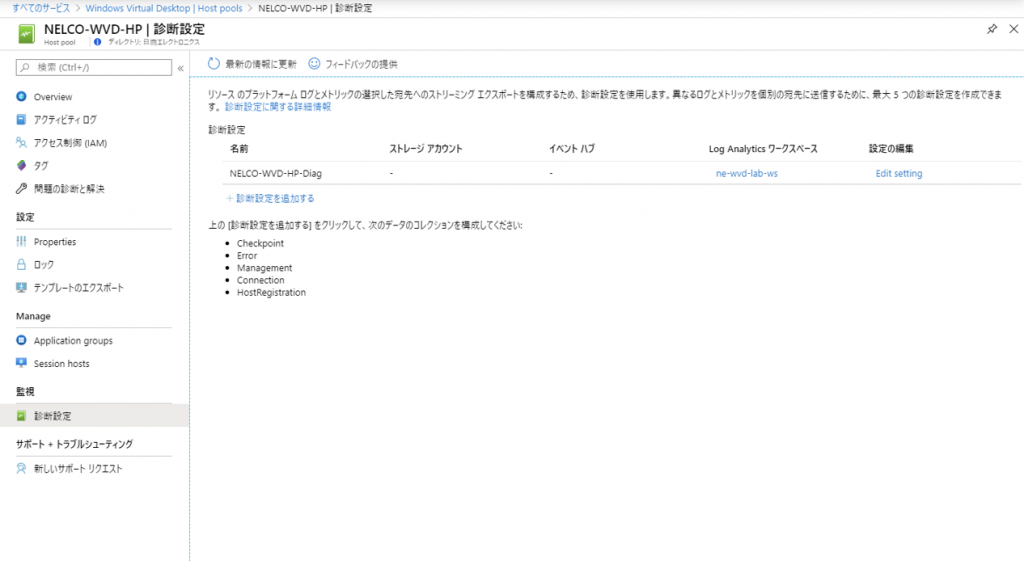The image size is (1024, 561).
Task: Open ne-wvd-lab-ws workspace link
Action: click(746, 173)
